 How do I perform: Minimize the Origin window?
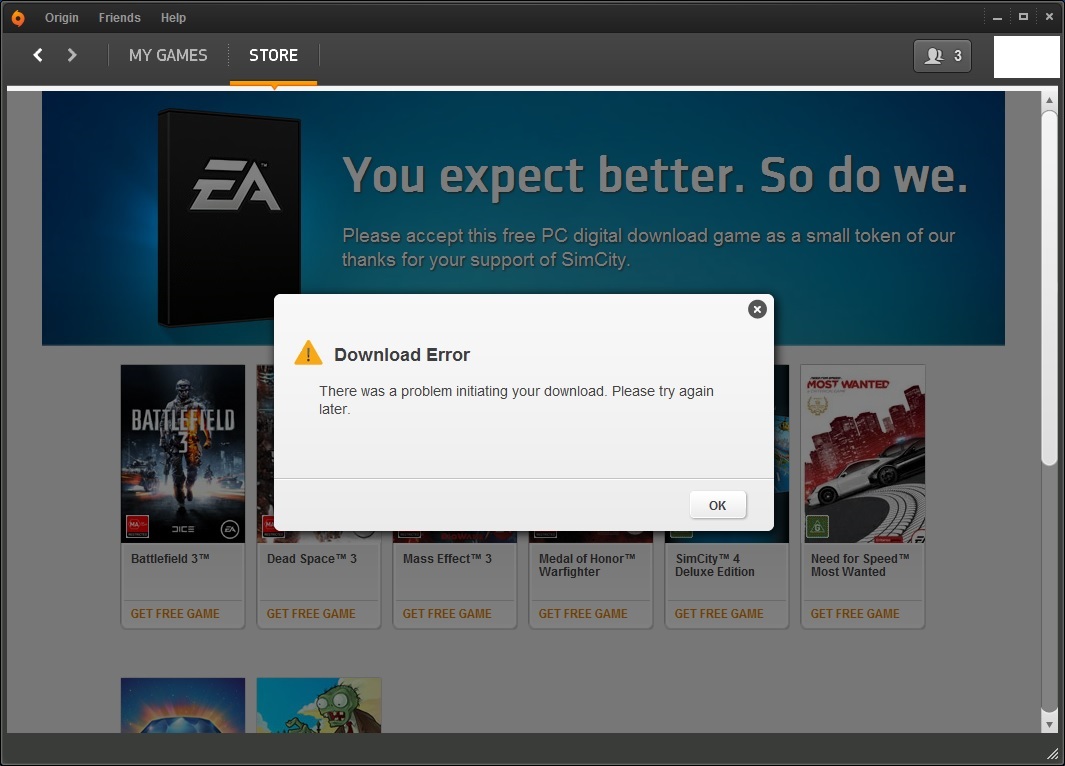pos(997,18)
